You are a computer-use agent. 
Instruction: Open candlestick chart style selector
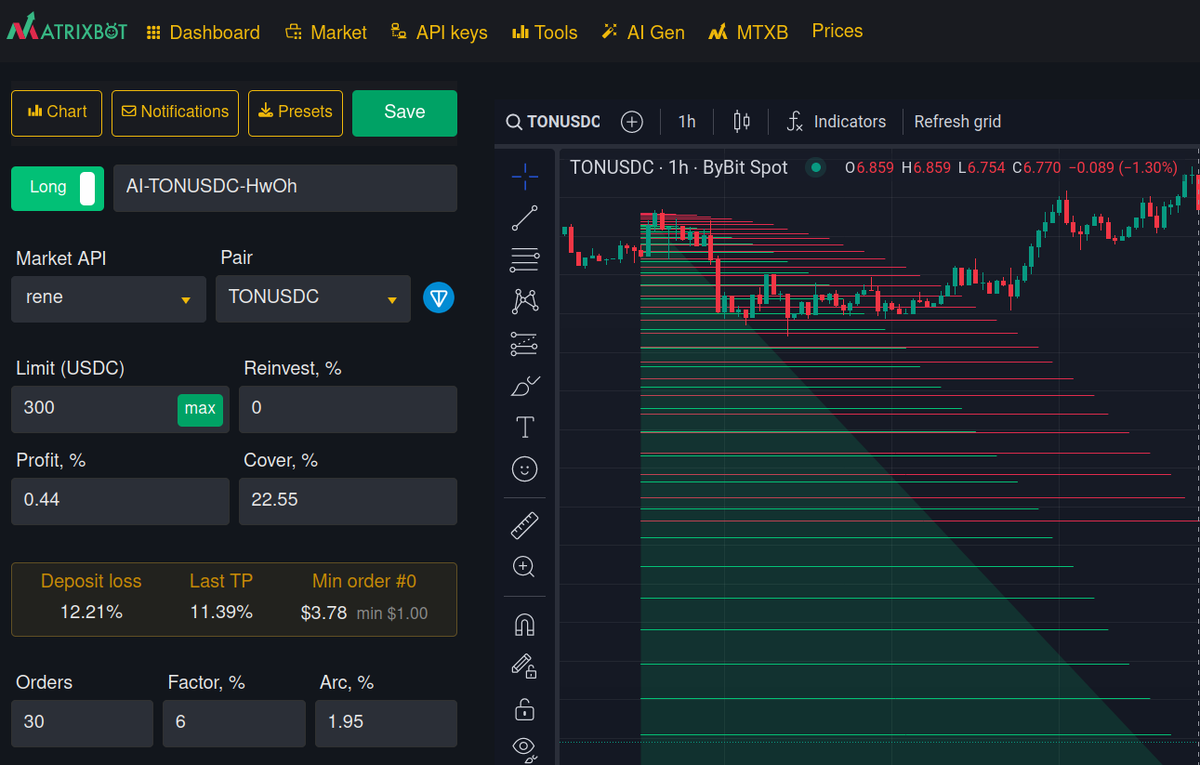(741, 122)
